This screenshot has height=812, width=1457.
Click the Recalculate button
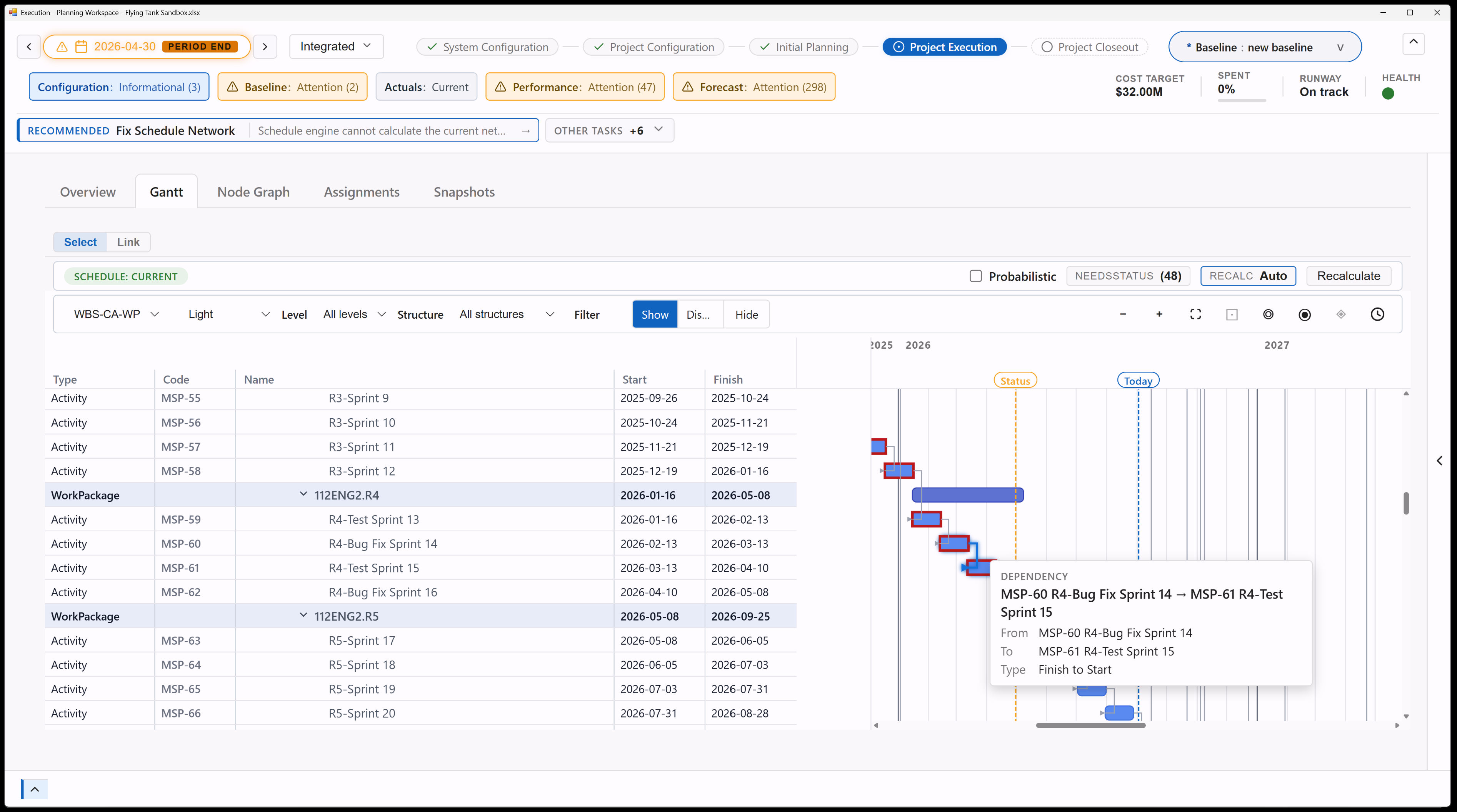tap(1349, 276)
